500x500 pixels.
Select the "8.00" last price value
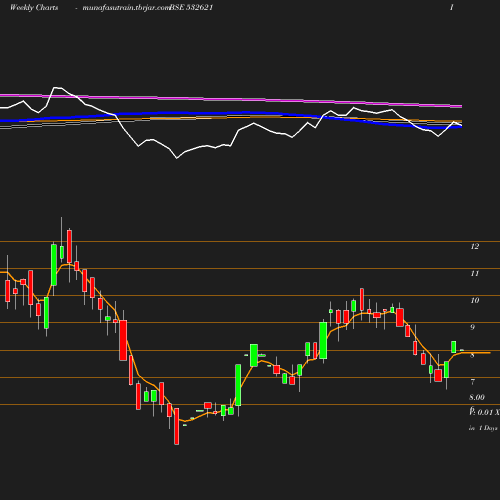click(477, 397)
